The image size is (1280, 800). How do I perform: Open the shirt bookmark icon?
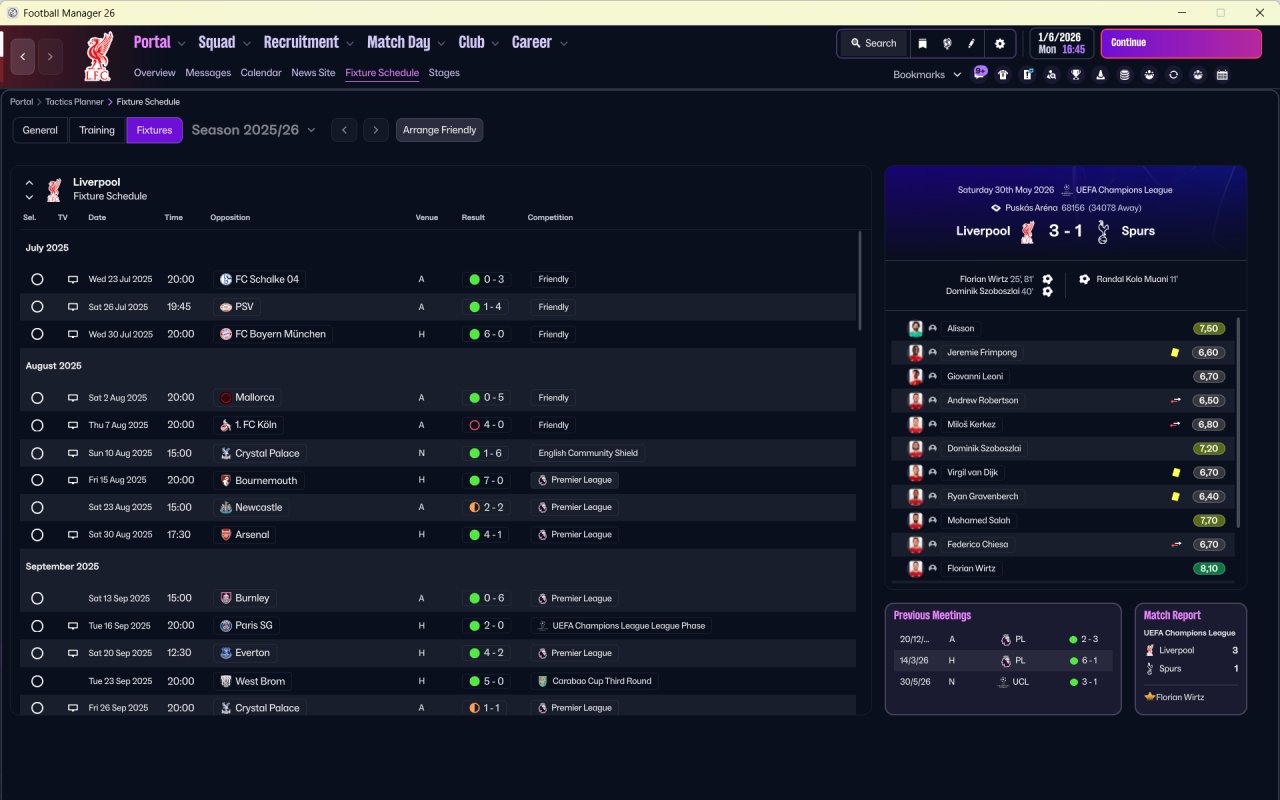(1003, 74)
